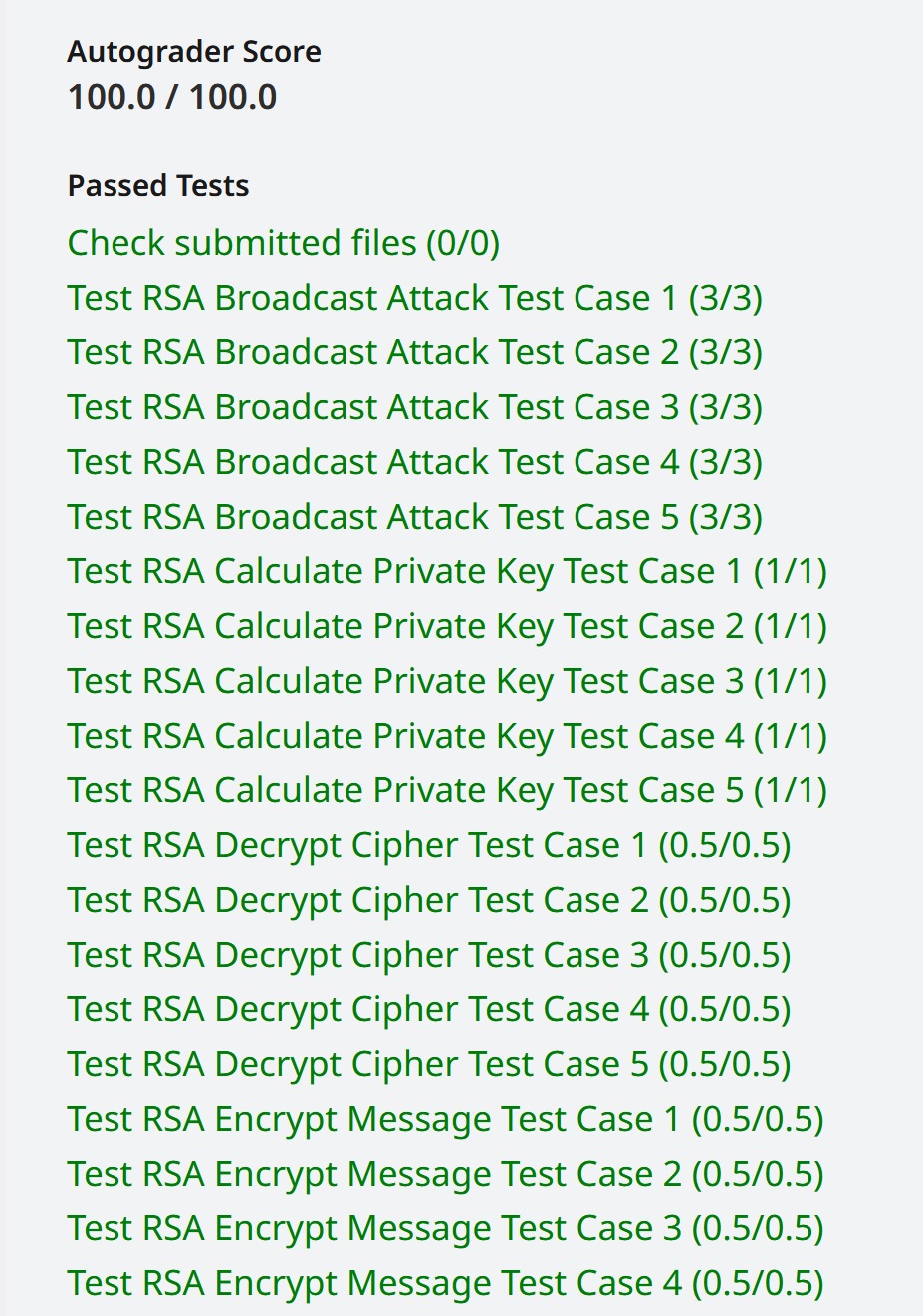Viewport: 923px width, 1316px height.
Task: Select Calculate Private Key Test Case 3
Action: click(x=447, y=681)
